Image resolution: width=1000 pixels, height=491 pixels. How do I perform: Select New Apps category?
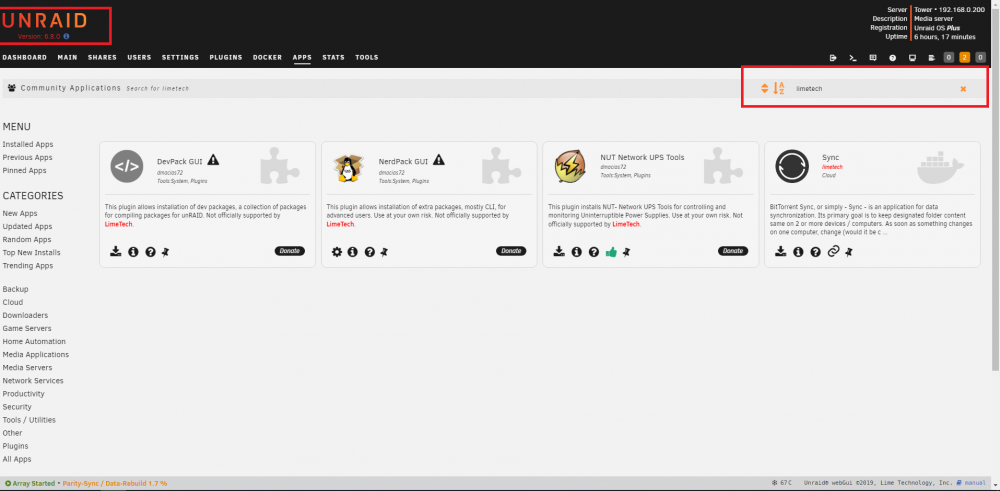click(20, 214)
